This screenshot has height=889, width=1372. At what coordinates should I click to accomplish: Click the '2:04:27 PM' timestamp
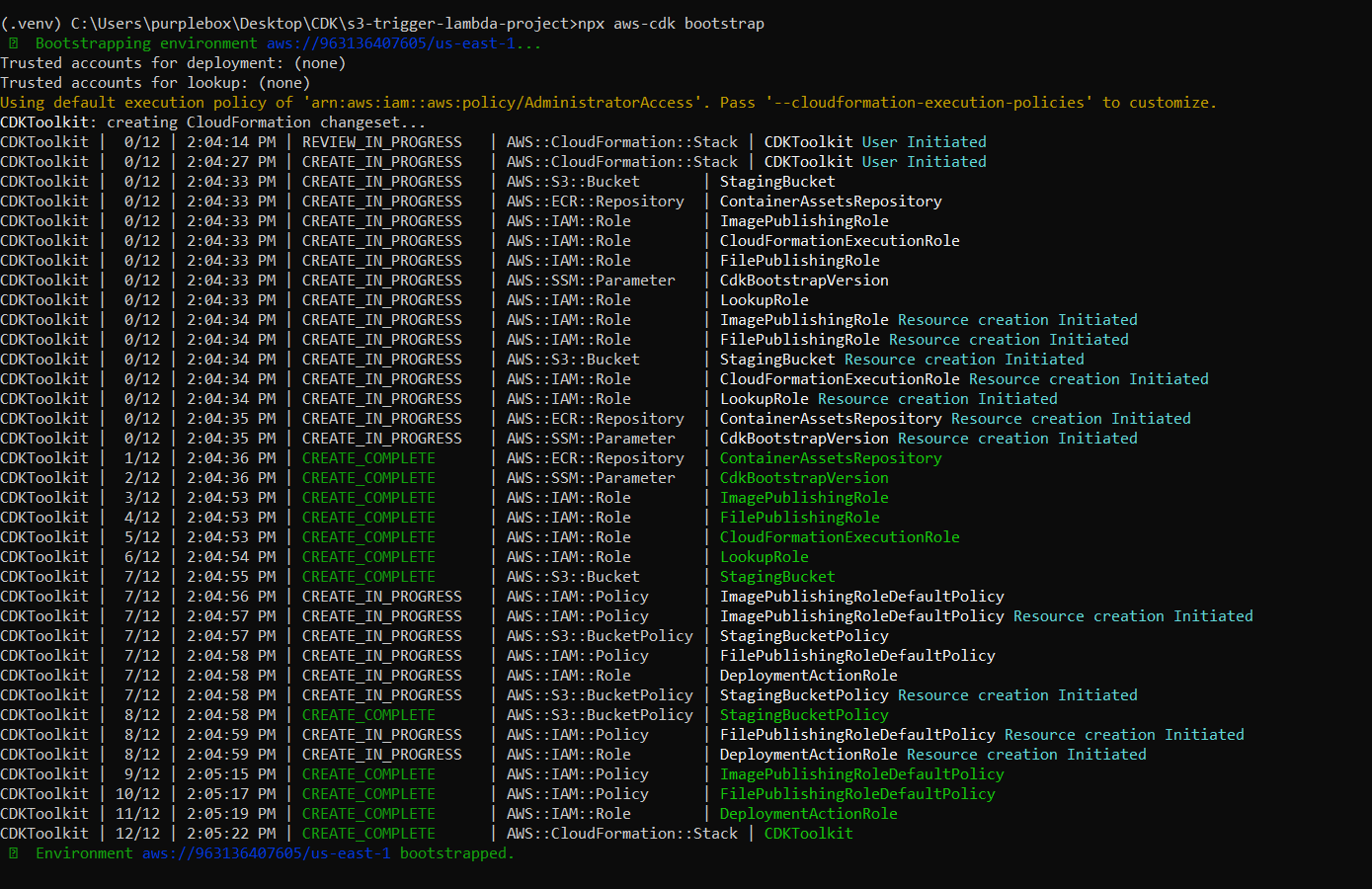click(x=231, y=162)
